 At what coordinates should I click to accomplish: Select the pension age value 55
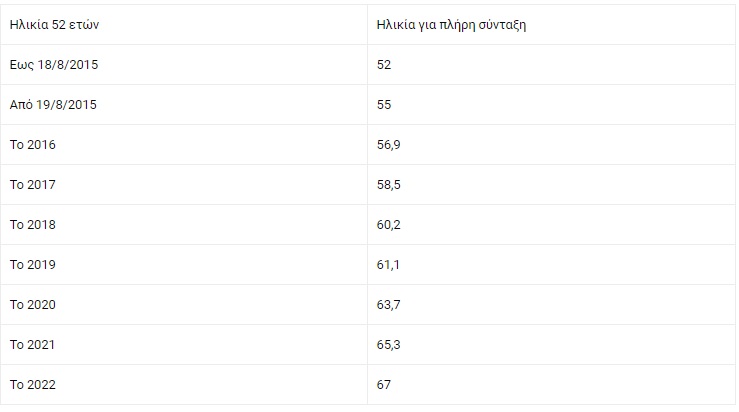(384, 105)
